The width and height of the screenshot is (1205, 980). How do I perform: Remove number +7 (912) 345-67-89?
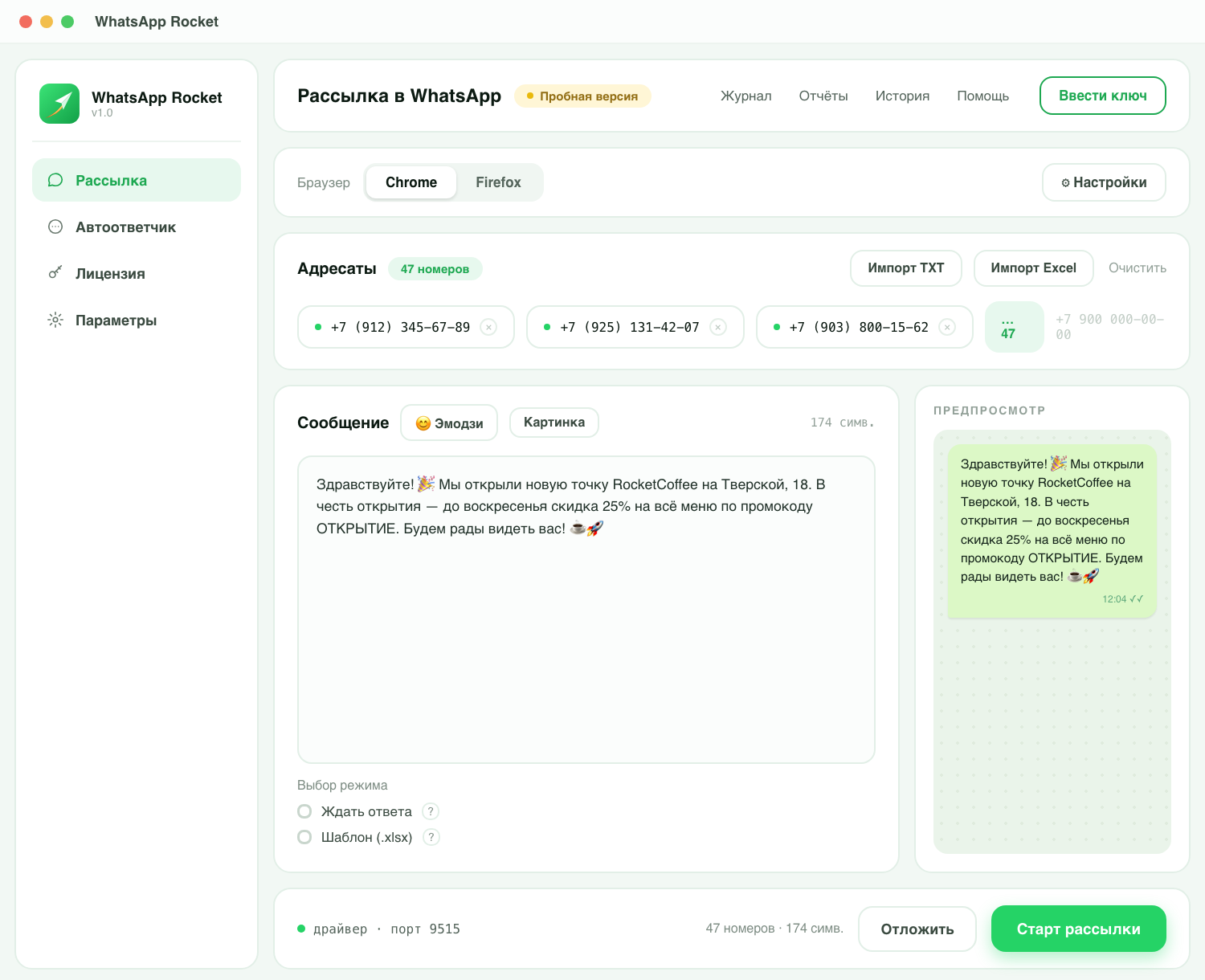coord(488,327)
